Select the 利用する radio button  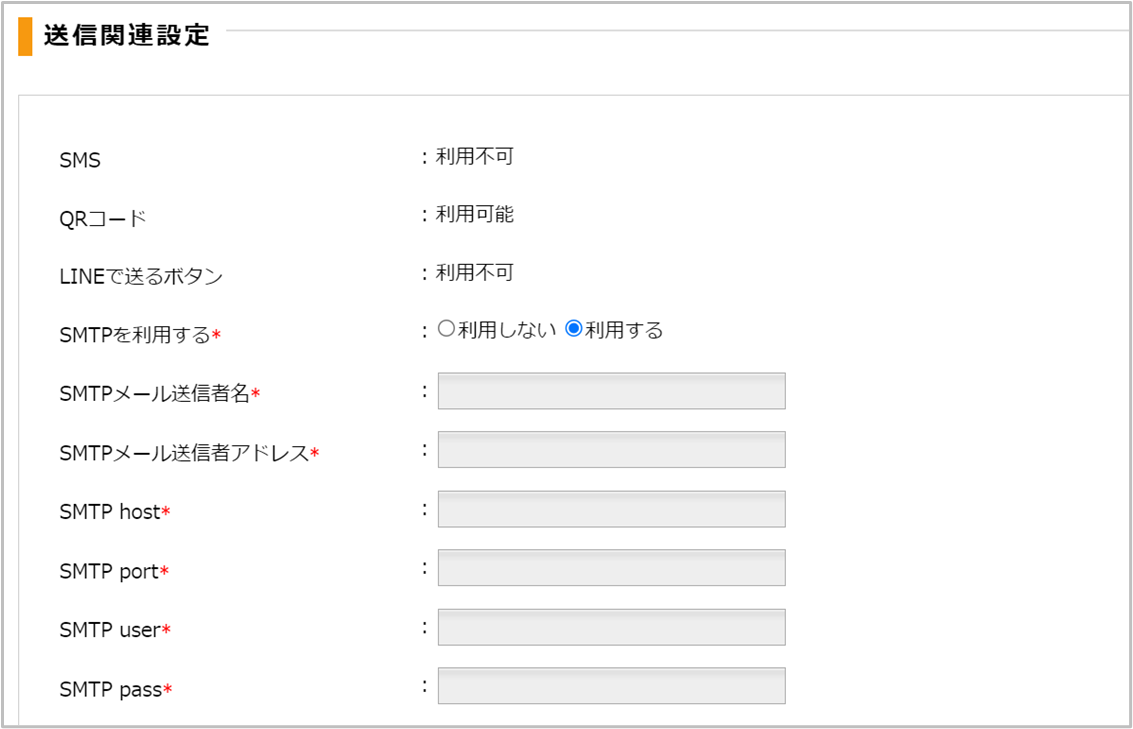click(574, 330)
